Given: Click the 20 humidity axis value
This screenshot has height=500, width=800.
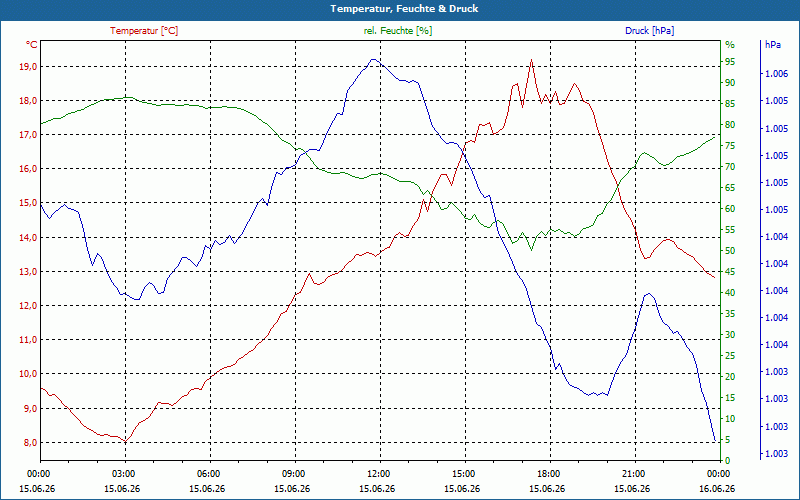Looking at the screenshot, I should (x=730, y=377).
